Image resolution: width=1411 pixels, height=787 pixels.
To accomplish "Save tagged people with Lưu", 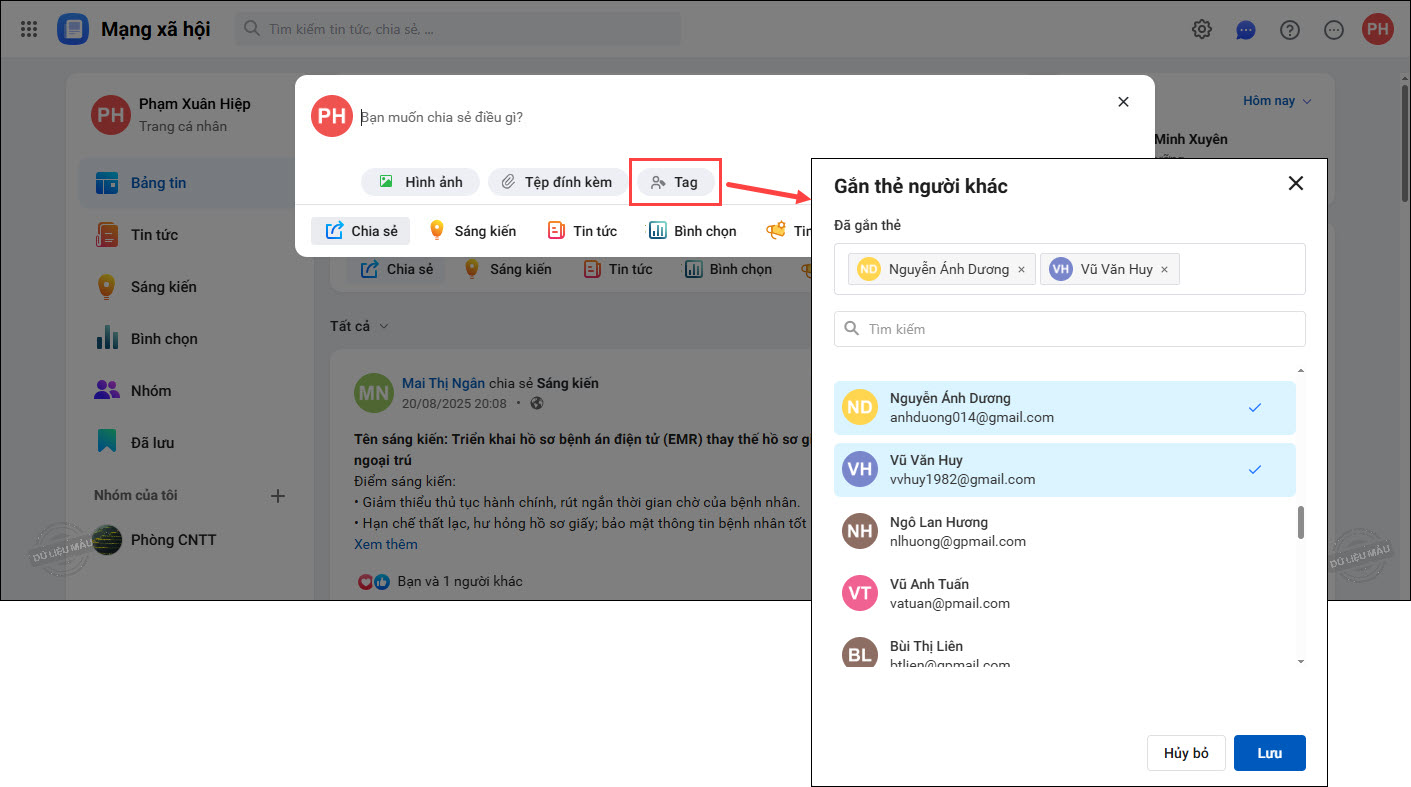I will [x=1270, y=753].
